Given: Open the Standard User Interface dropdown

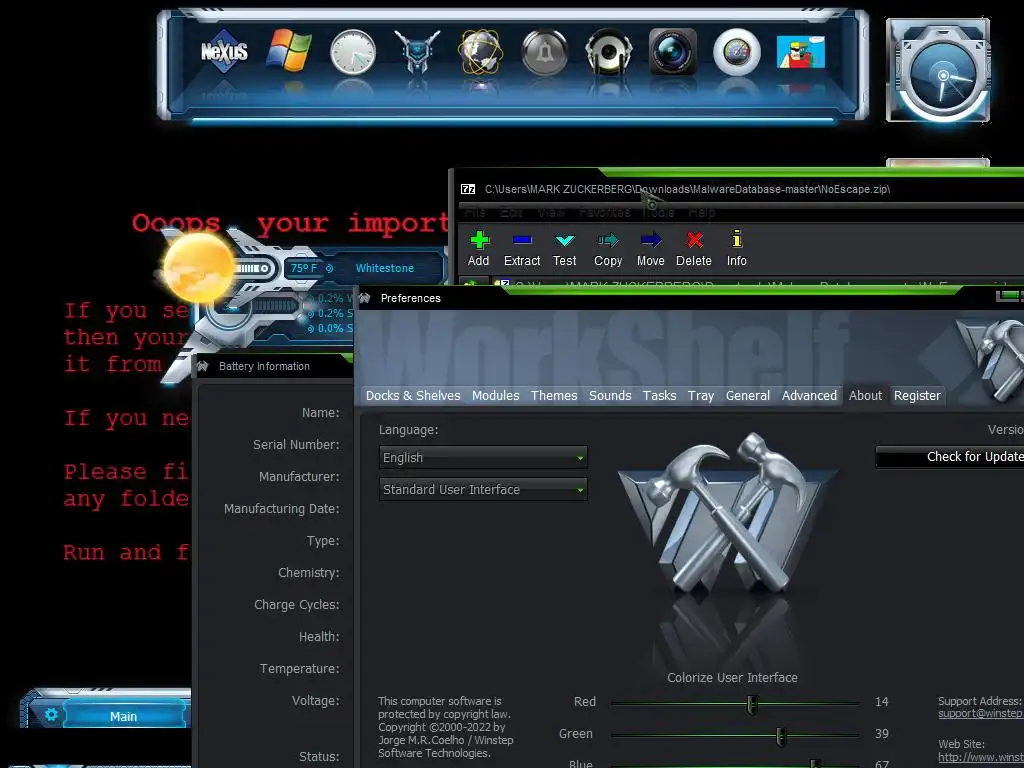Looking at the screenshot, I should point(483,489).
